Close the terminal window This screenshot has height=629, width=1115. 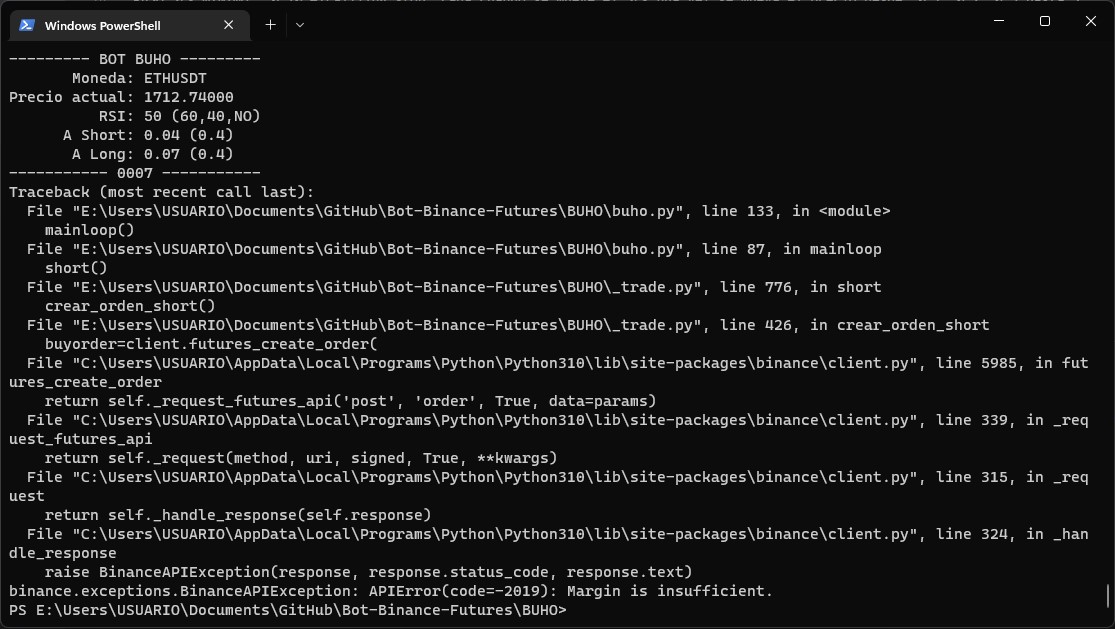coord(1090,22)
